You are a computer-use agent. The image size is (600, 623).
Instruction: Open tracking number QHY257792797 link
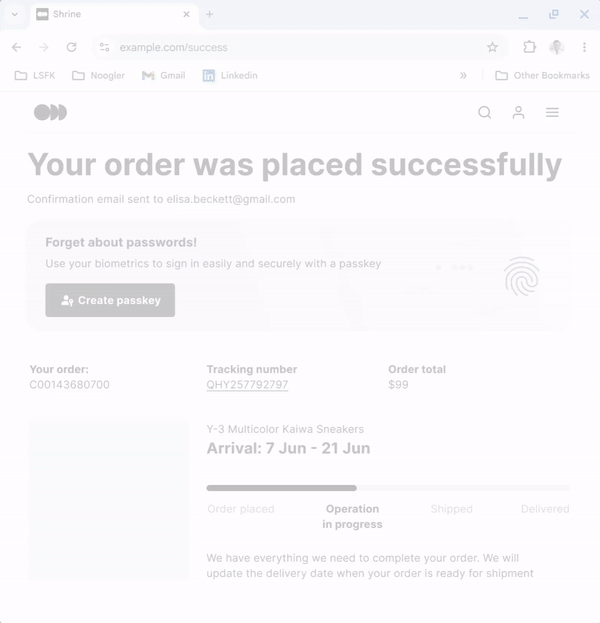(x=247, y=385)
